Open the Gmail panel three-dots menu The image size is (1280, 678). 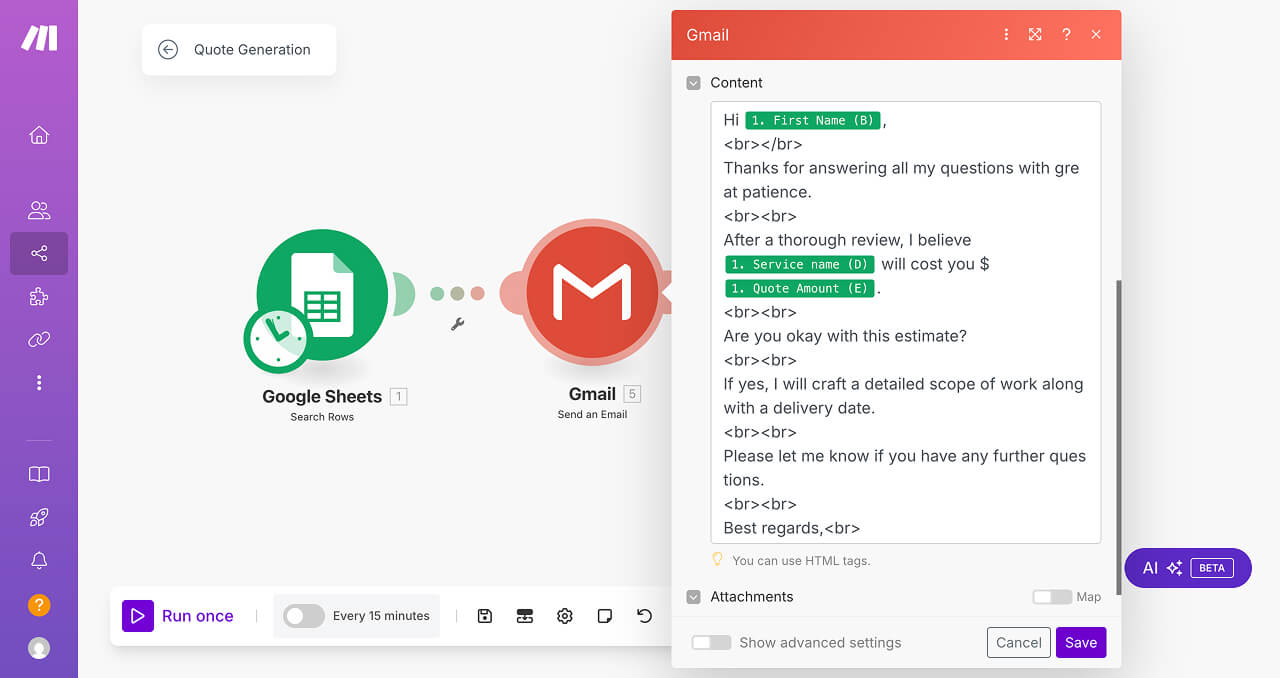point(1006,34)
